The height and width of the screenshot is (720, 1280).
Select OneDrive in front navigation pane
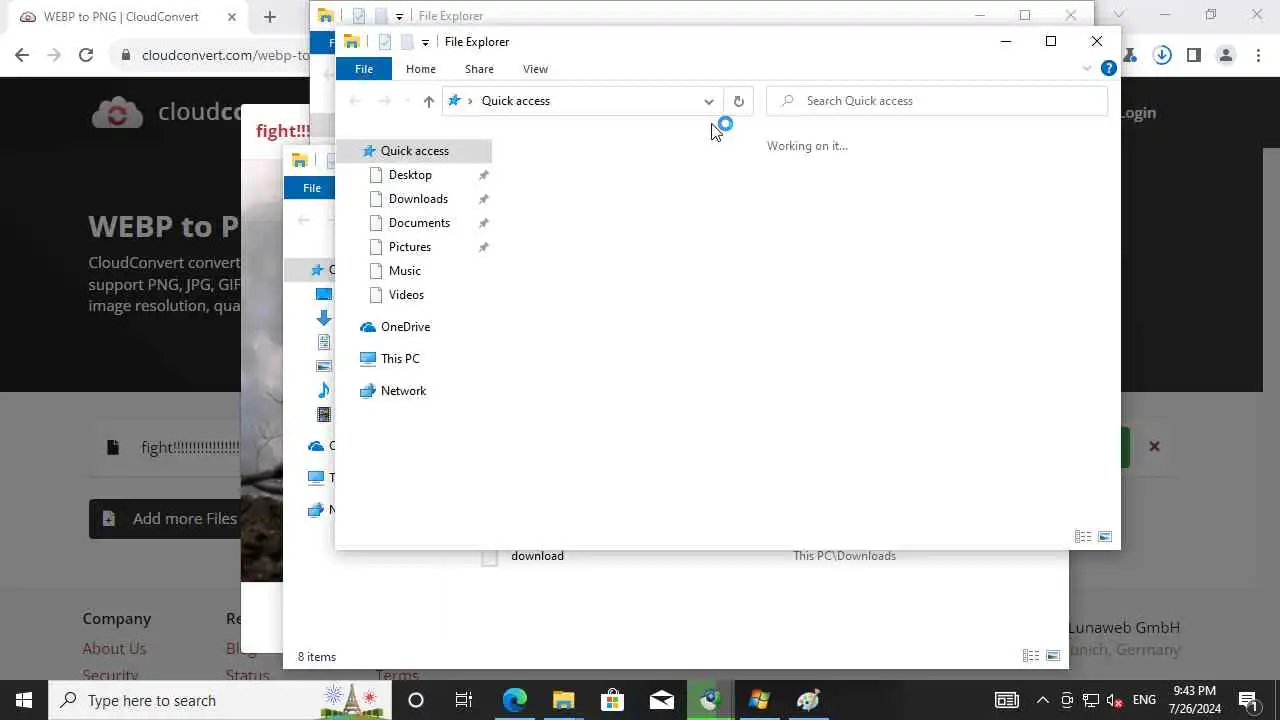[405, 327]
